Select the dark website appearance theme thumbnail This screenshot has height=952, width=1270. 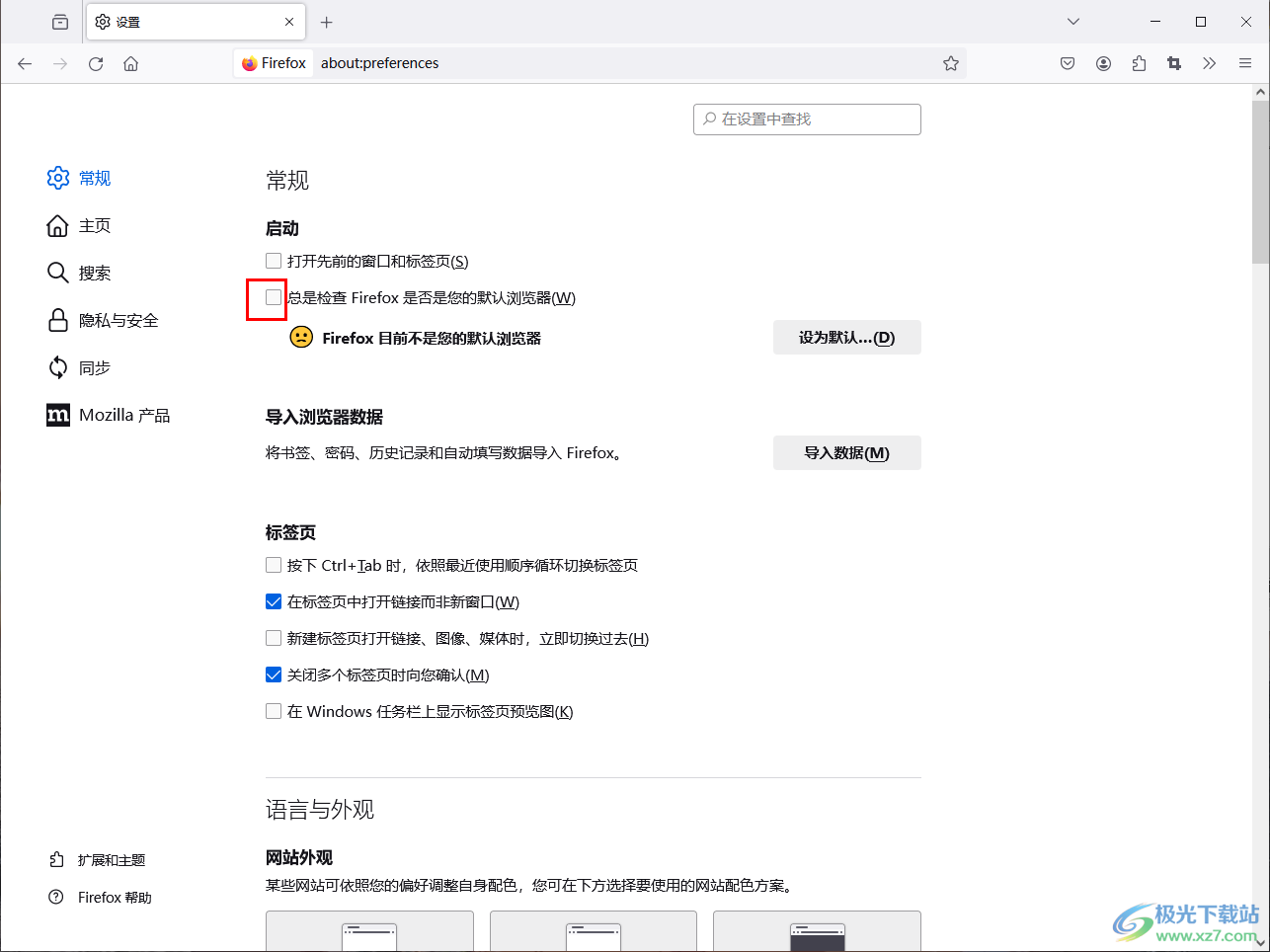[817, 931]
